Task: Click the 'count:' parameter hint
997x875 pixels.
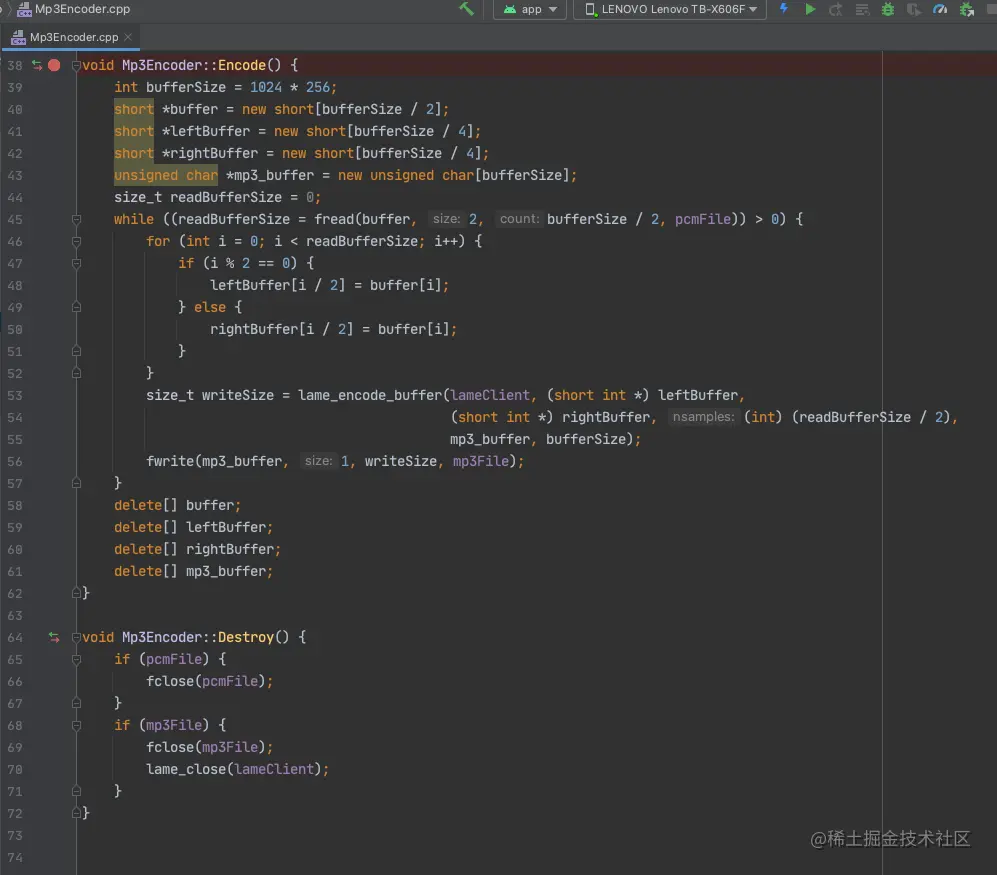Action: 519,219
